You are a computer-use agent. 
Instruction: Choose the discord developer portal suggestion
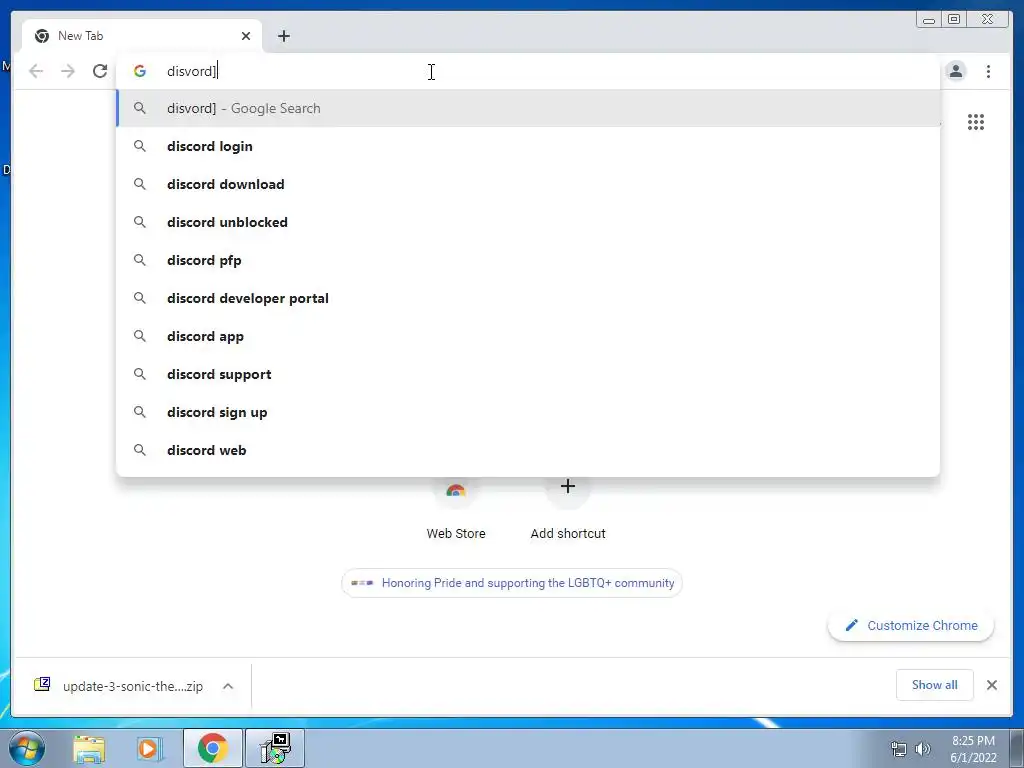[x=528, y=298]
